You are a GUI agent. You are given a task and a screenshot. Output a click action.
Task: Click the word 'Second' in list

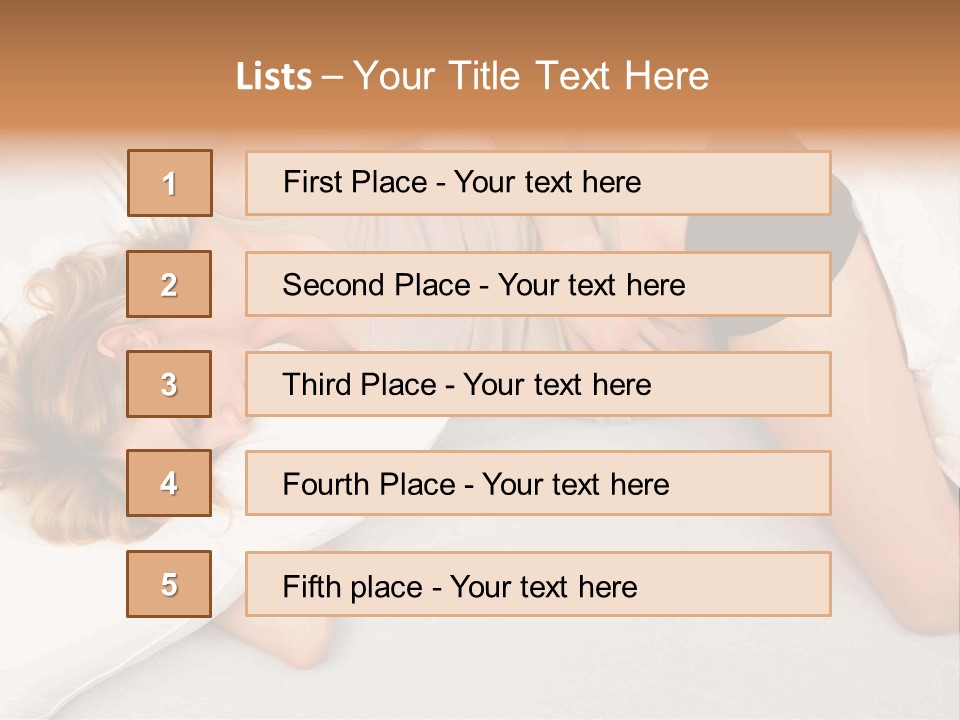(333, 285)
